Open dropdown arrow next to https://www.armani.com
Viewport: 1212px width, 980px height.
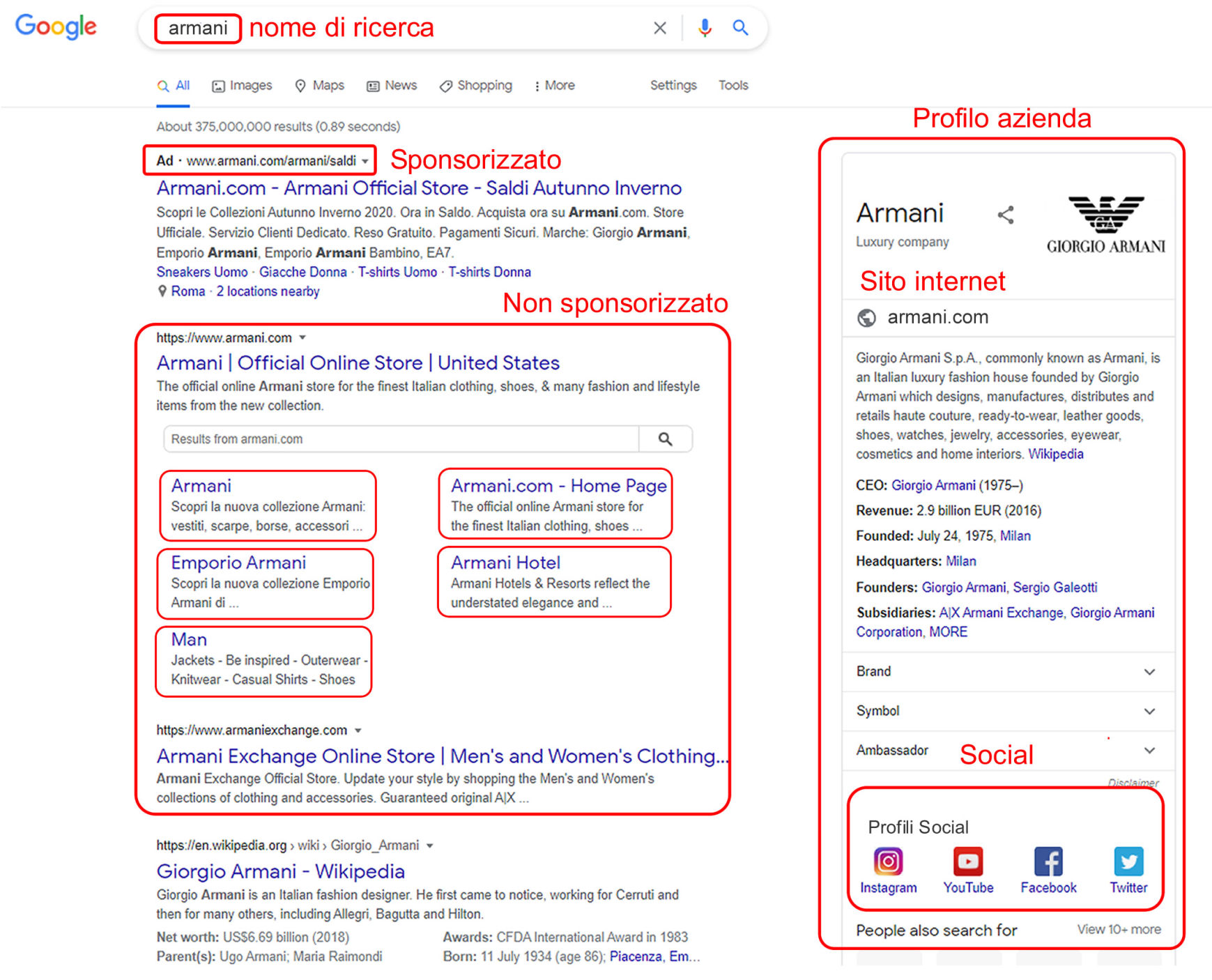coord(302,337)
